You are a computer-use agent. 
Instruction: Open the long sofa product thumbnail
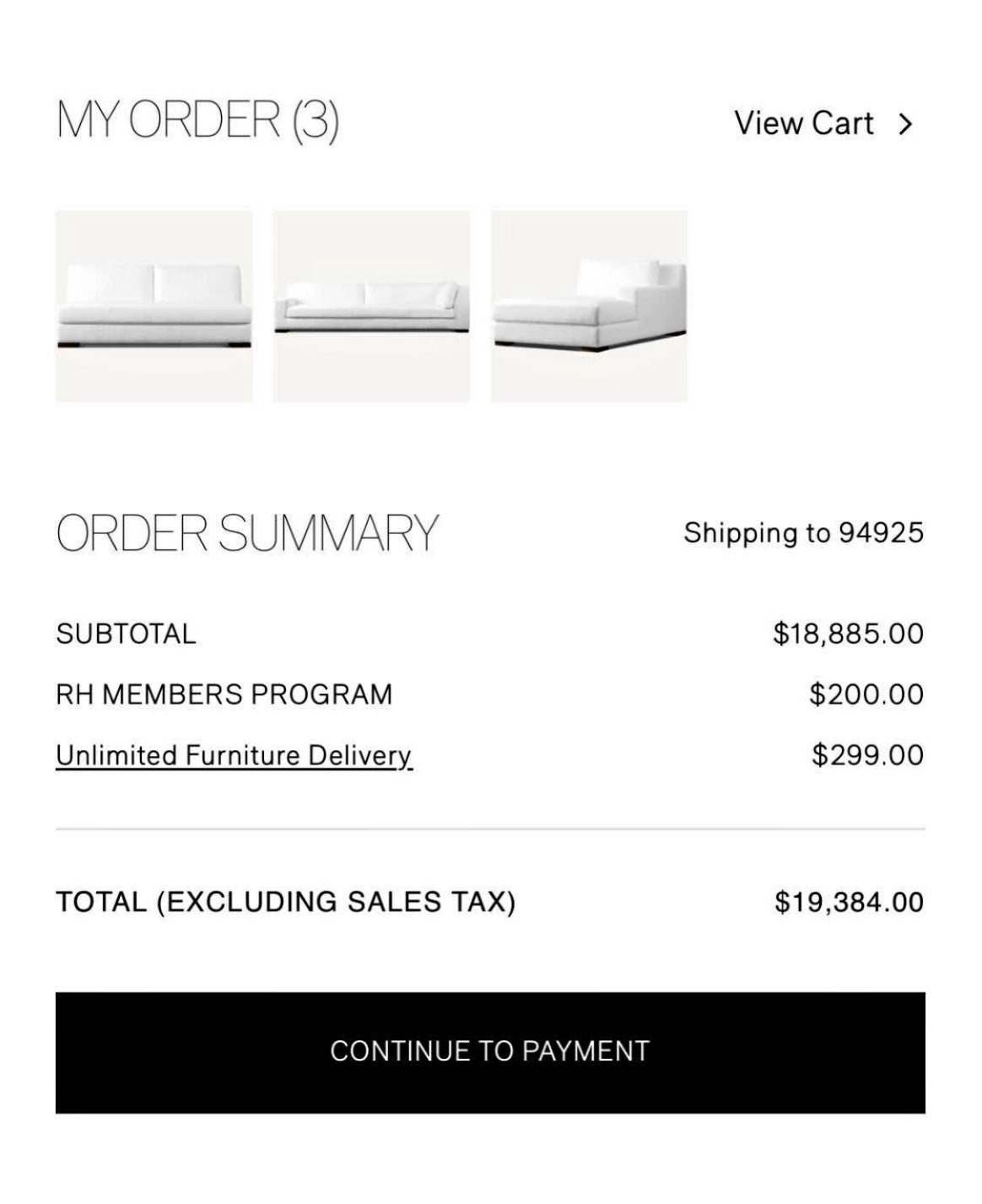371,306
